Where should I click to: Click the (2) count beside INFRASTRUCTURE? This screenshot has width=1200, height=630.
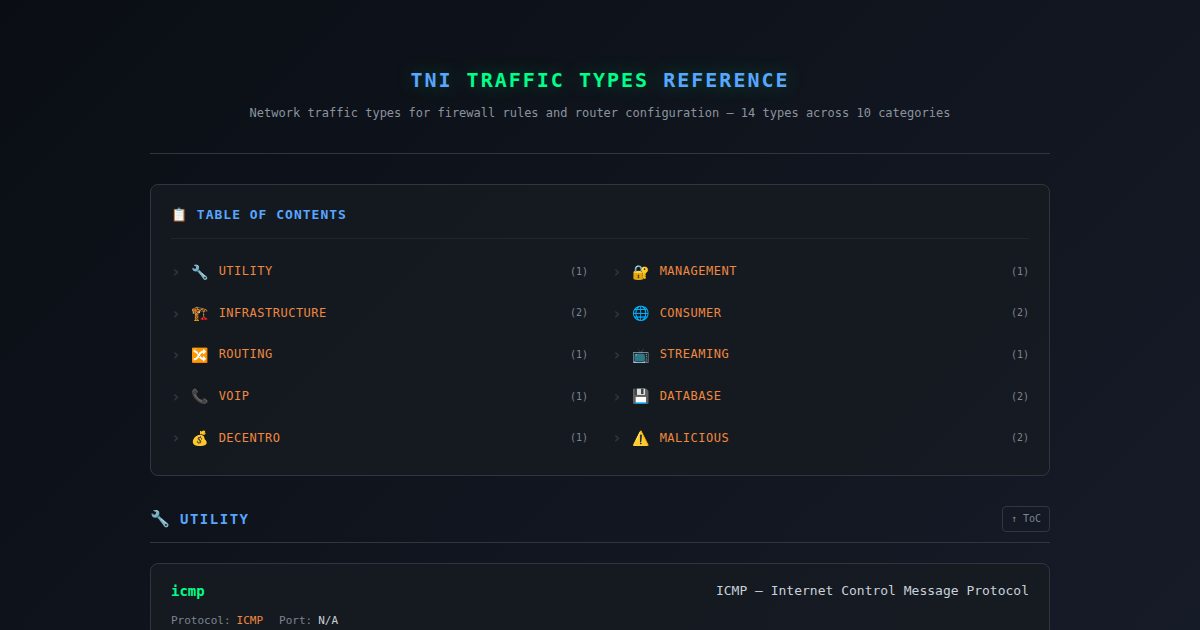pyautogui.click(x=579, y=313)
